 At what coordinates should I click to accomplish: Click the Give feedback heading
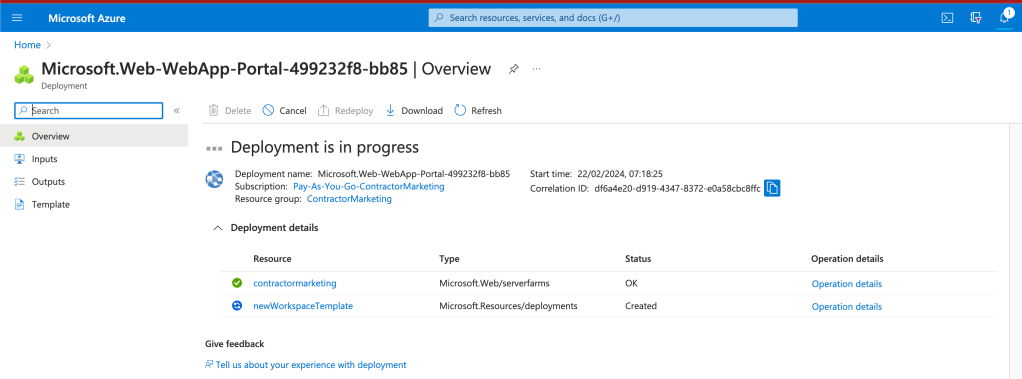(x=235, y=344)
